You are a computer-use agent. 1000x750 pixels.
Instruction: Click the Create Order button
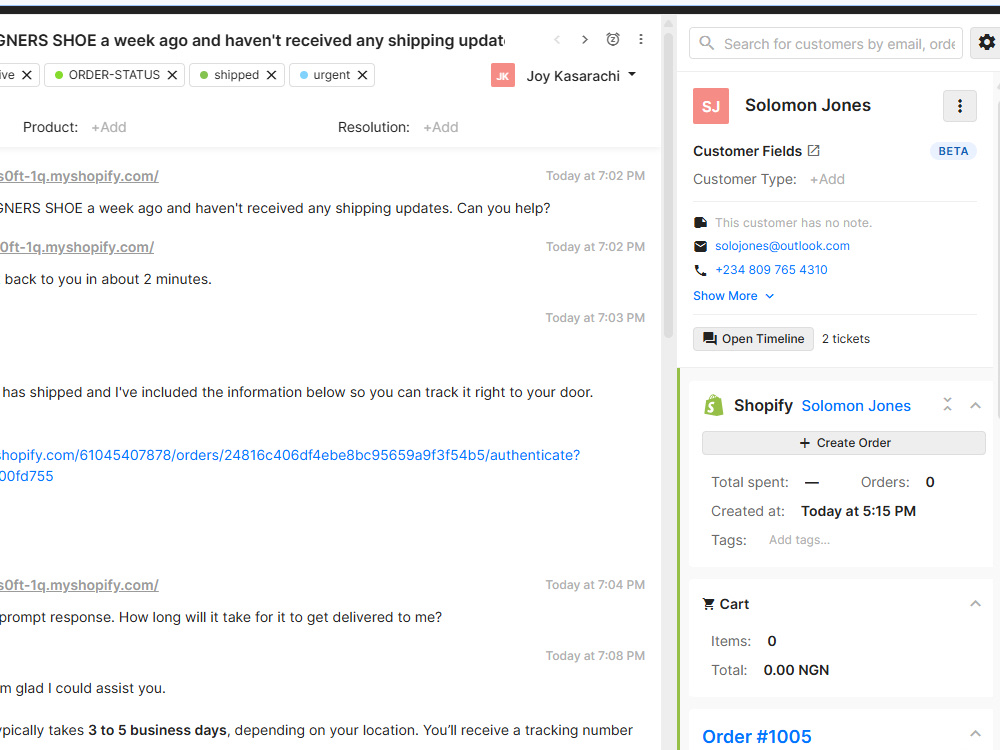(844, 443)
